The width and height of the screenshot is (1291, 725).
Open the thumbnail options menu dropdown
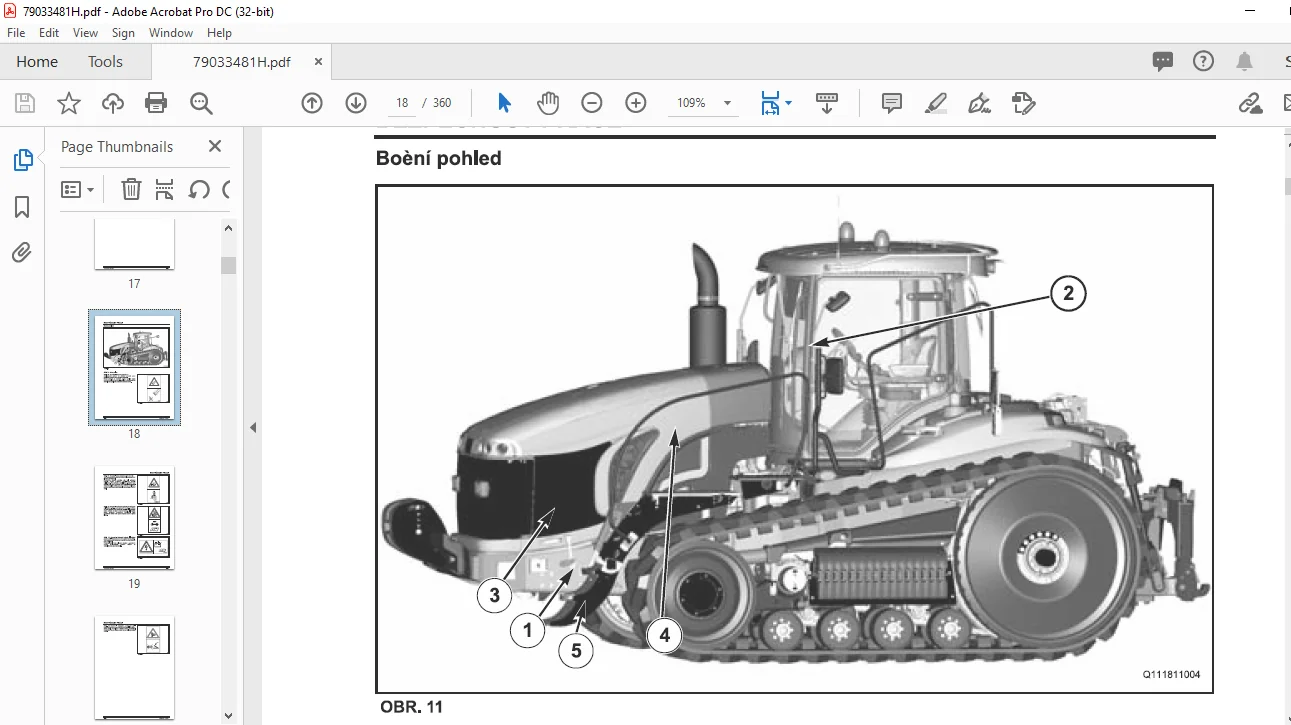[78, 189]
